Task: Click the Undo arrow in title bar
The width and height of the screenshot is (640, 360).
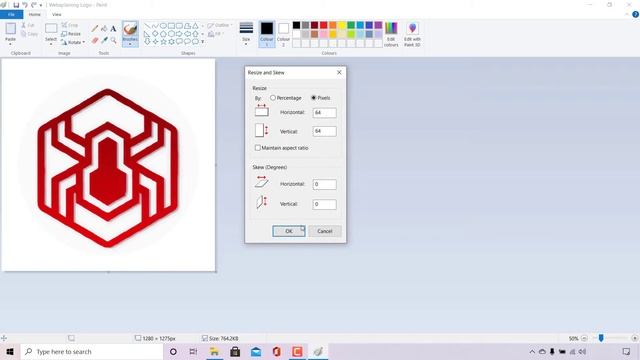Action: click(25, 5)
